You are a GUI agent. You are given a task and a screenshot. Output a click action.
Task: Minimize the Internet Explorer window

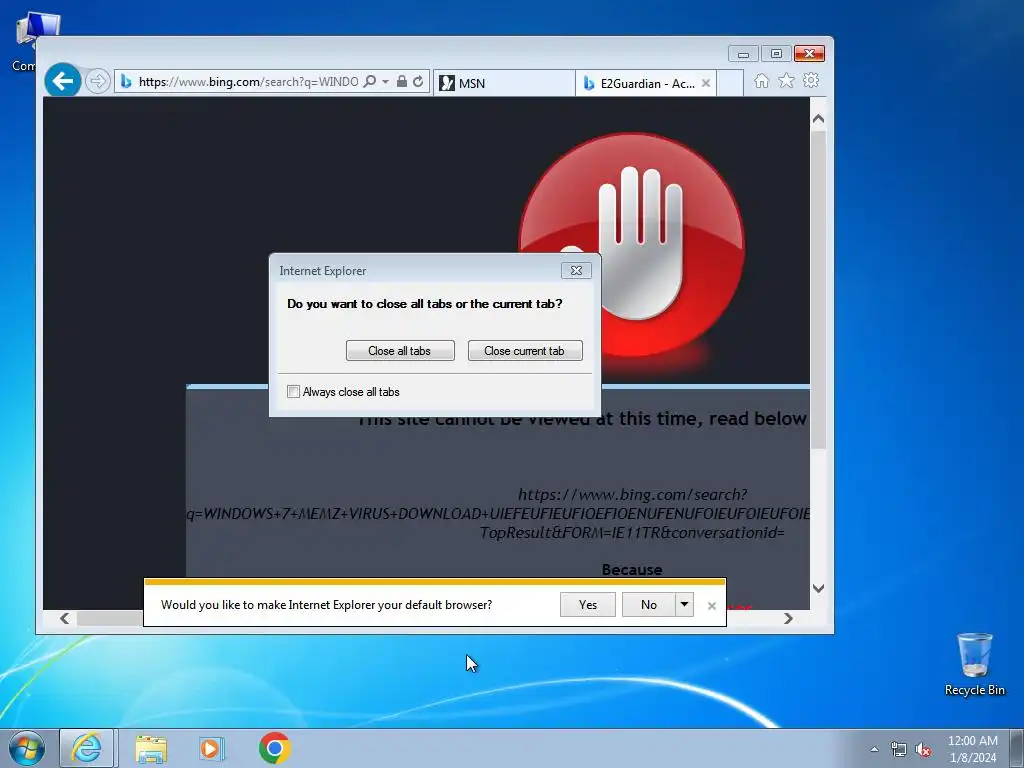[x=743, y=54]
